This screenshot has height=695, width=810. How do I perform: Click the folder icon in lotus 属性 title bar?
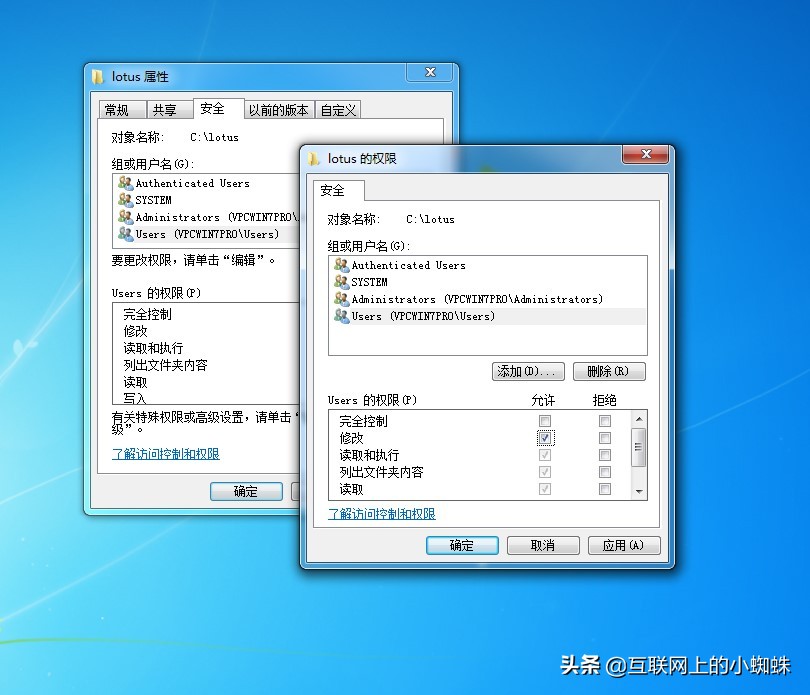pyautogui.click(x=97, y=76)
